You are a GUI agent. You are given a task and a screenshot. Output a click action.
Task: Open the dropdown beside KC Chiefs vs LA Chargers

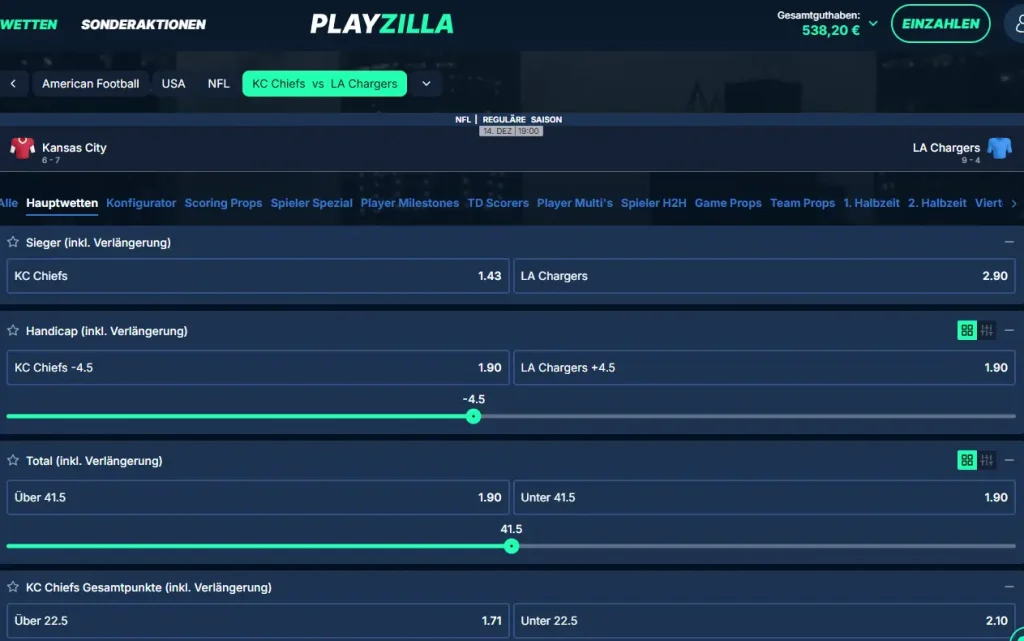pos(427,84)
